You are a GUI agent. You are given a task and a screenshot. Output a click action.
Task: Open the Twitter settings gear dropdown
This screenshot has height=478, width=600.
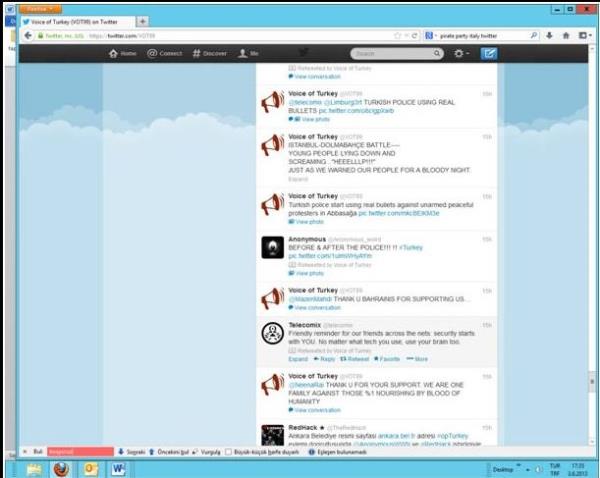[461, 54]
